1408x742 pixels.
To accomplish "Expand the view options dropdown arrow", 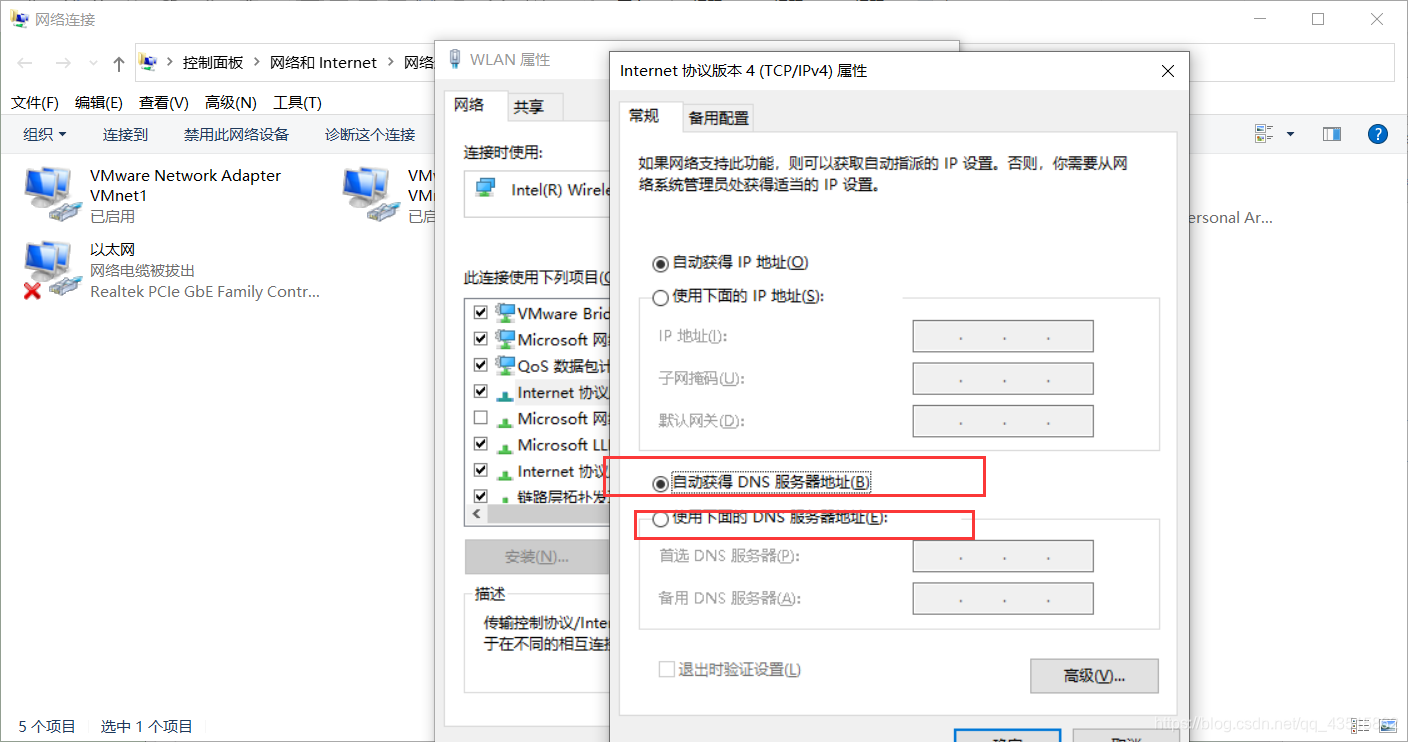I will click(x=1290, y=134).
